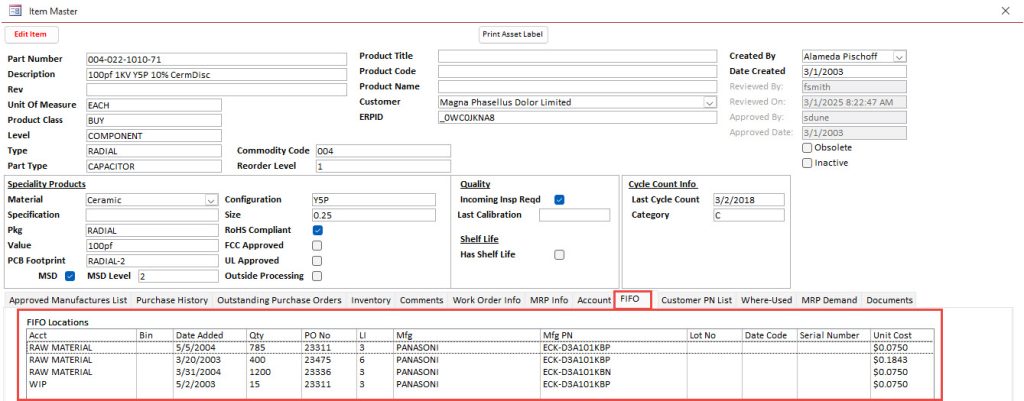This screenshot has width=1024, height=401.
Task: Open the Created By dropdown
Action: pyautogui.click(x=899, y=57)
